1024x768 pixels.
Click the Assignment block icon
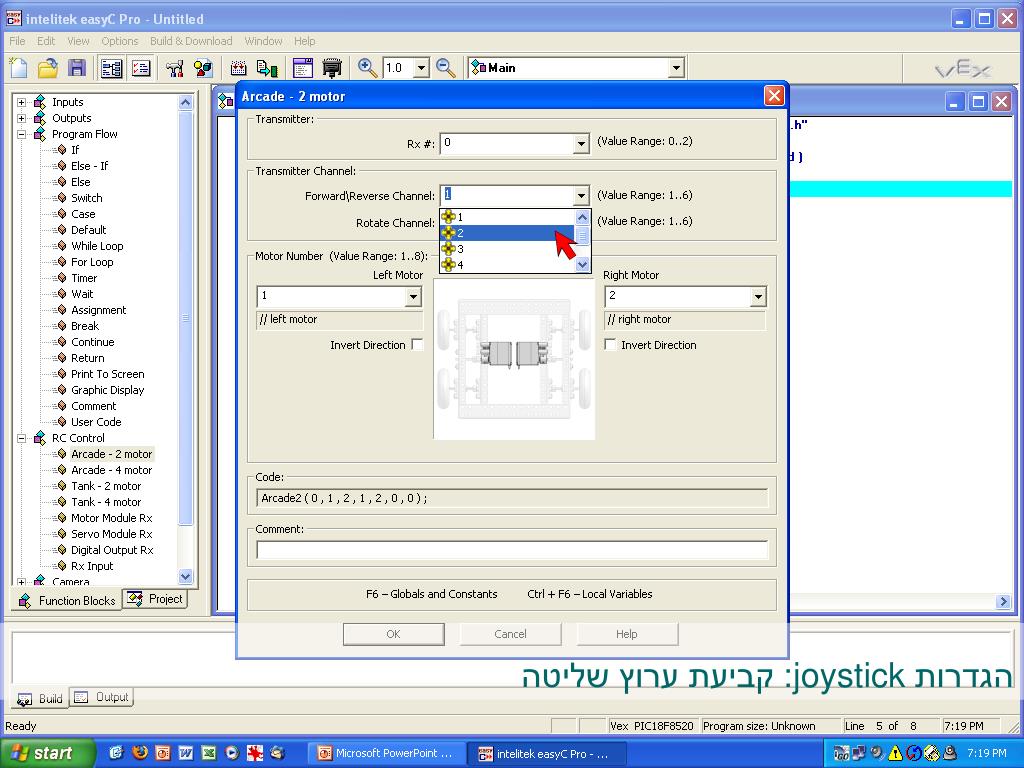coord(61,310)
